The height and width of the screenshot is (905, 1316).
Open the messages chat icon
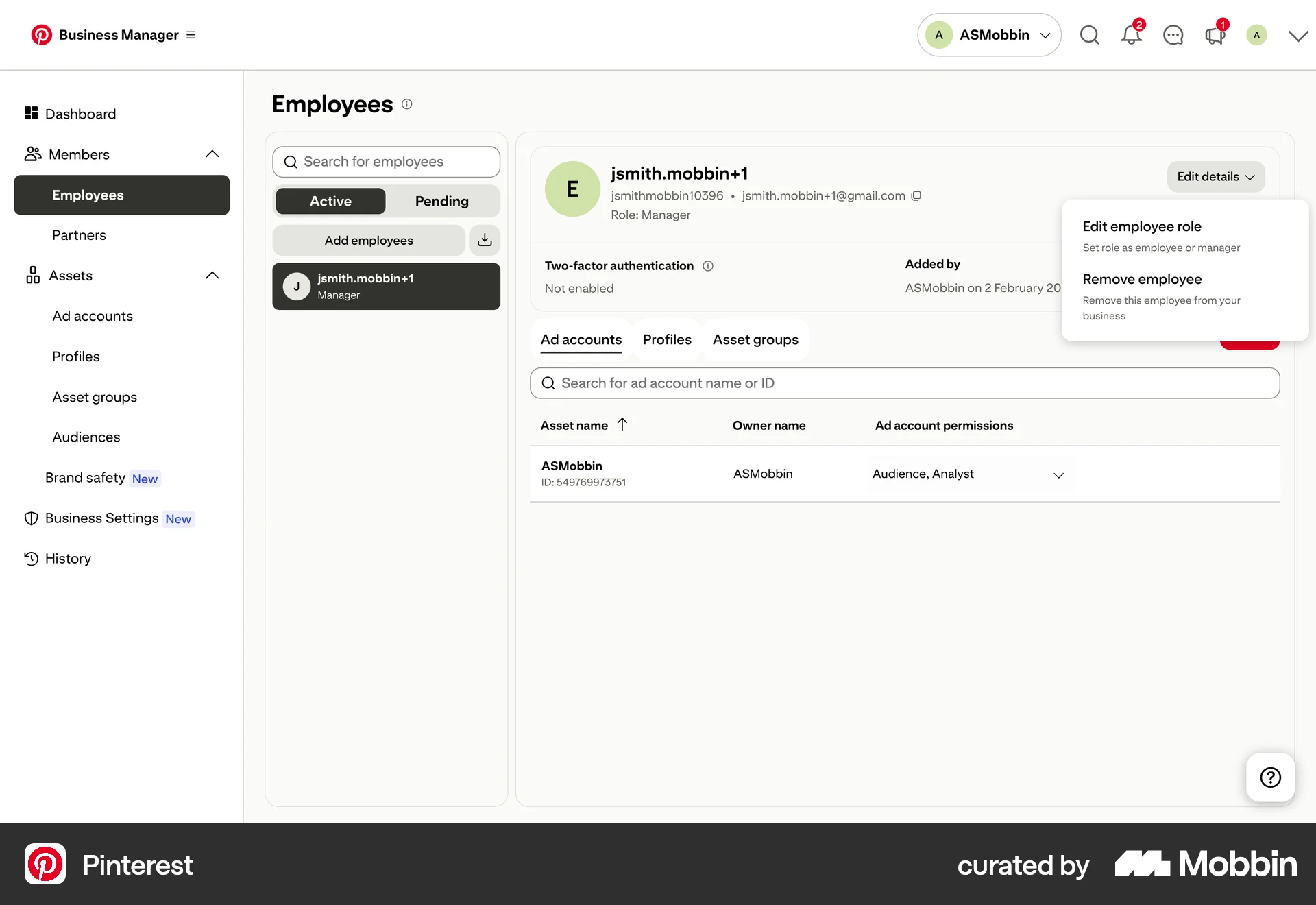[1173, 35]
